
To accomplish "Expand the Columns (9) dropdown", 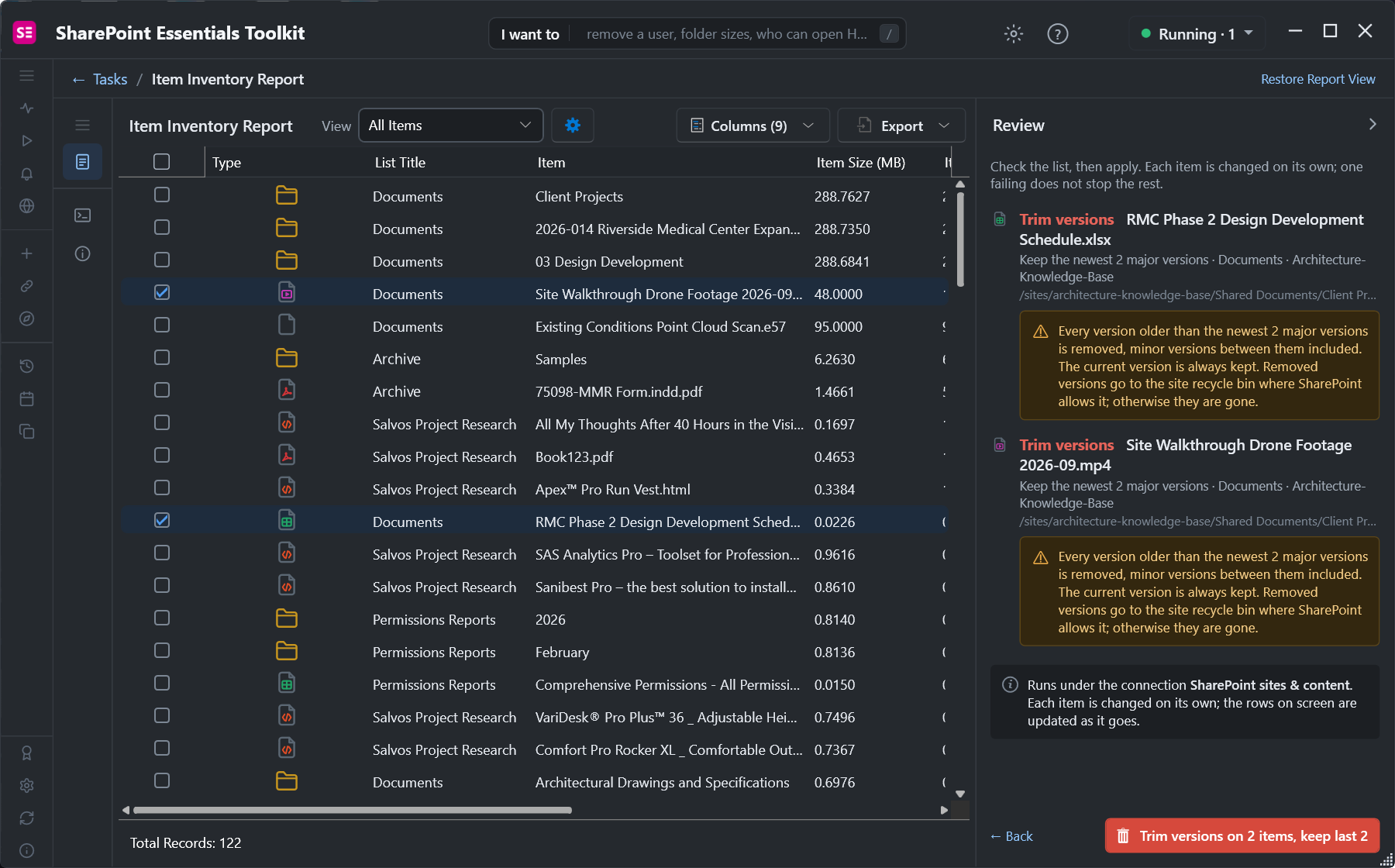I will [753, 125].
